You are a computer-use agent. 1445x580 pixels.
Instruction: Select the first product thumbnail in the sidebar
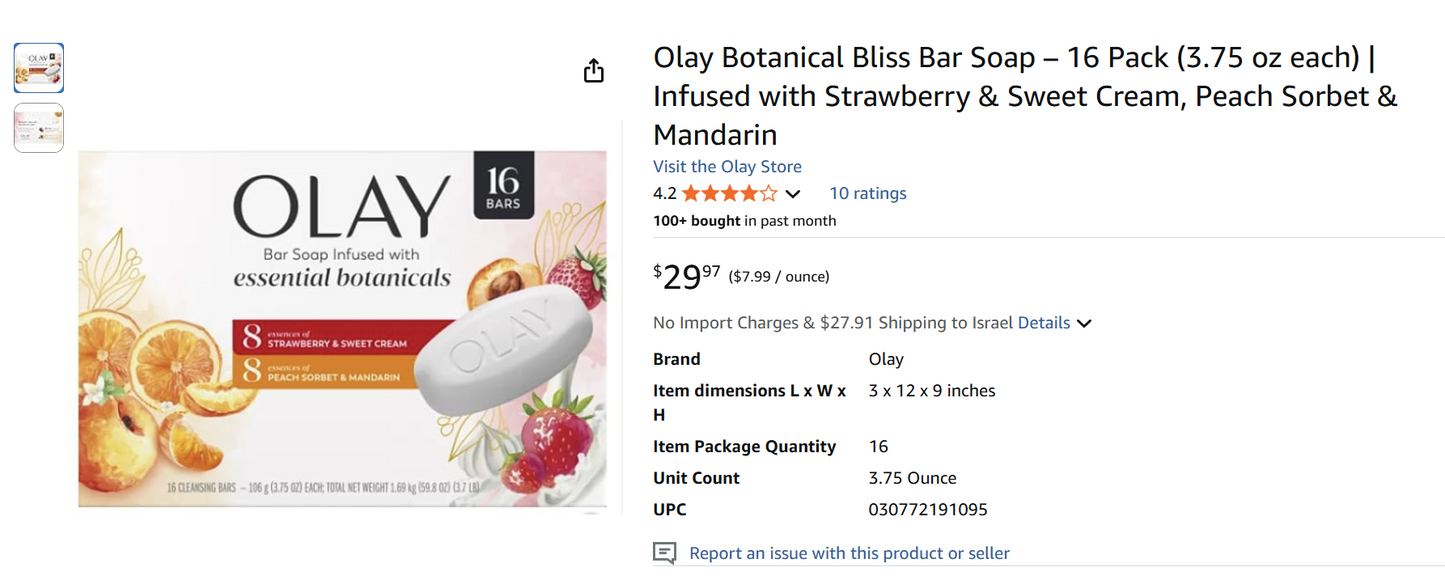pos(38,67)
